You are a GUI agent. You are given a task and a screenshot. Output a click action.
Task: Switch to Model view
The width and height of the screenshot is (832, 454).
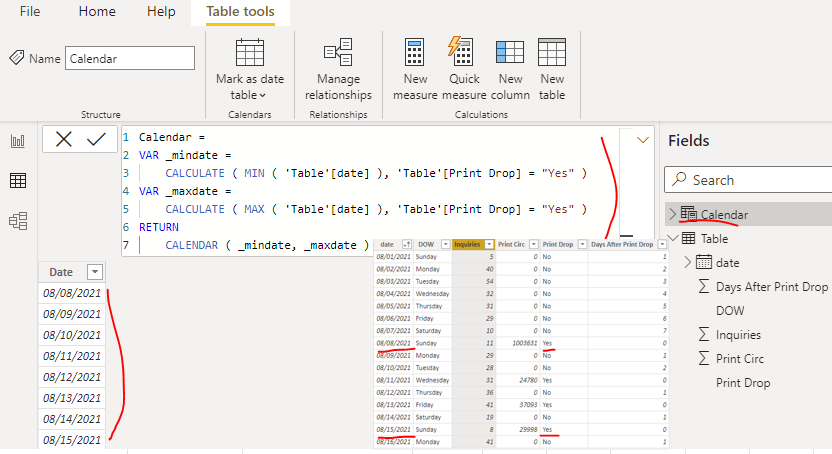point(18,221)
